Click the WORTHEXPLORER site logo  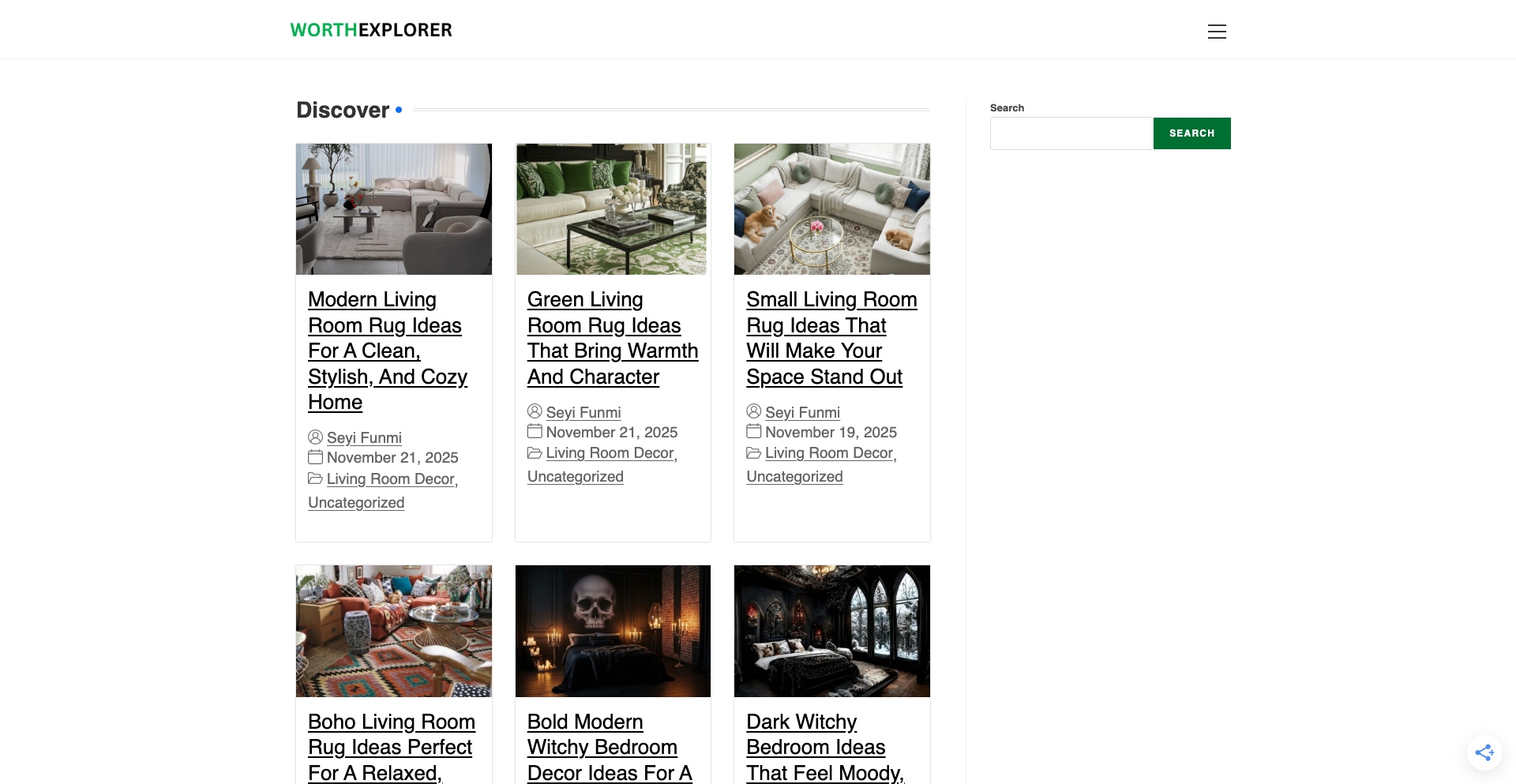pyautogui.click(x=371, y=30)
